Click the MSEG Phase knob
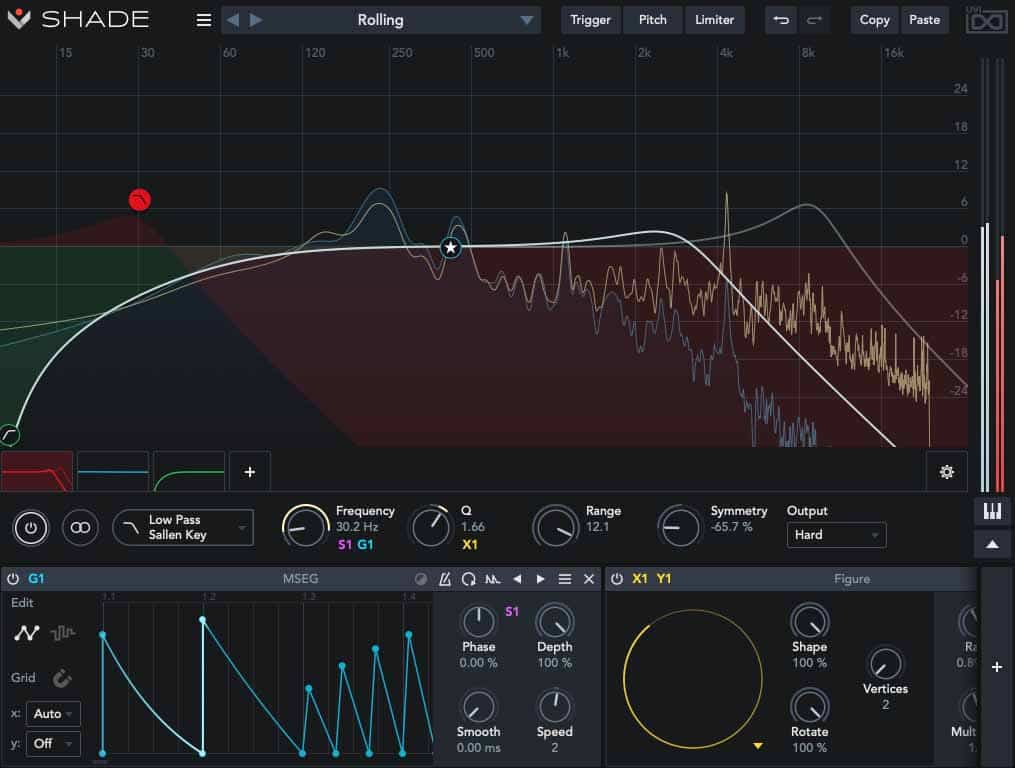The height and width of the screenshot is (768, 1015). (x=478, y=622)
